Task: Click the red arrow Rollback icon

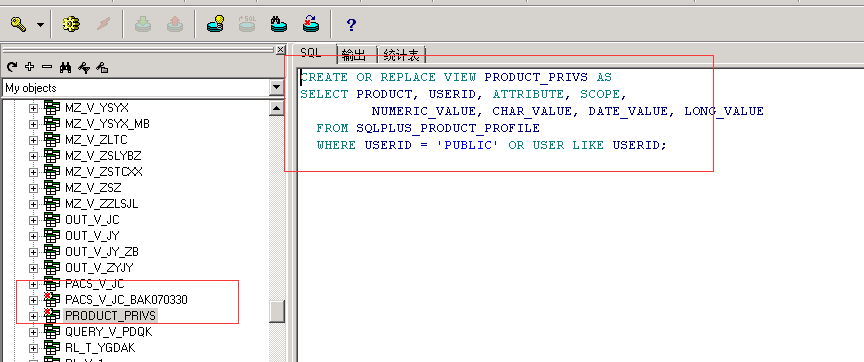Action: pyautogui.click(x=175, y=24)
